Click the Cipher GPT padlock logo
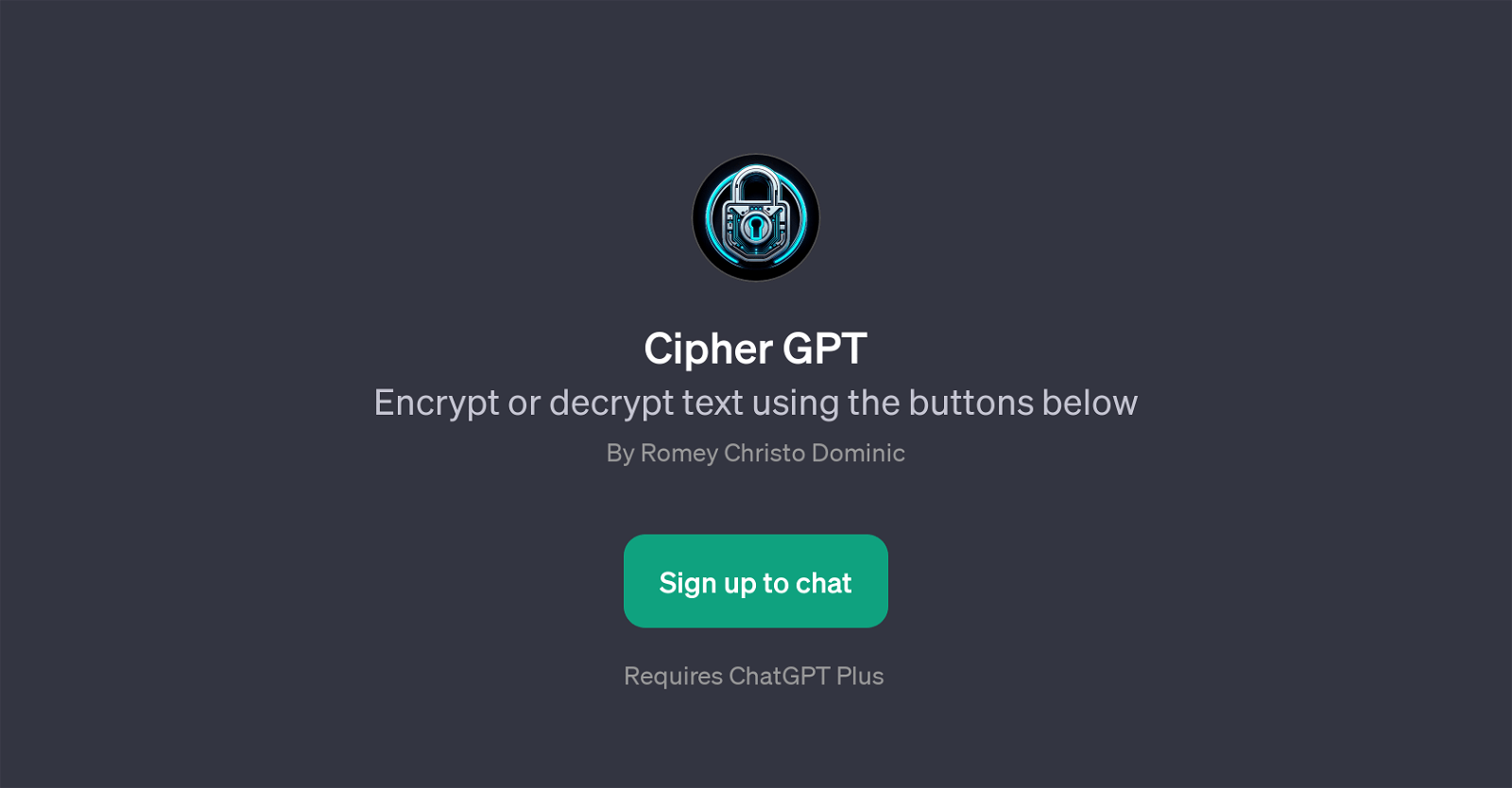Viewport: 1512px width, 788px height. click(x=756, y=218)
